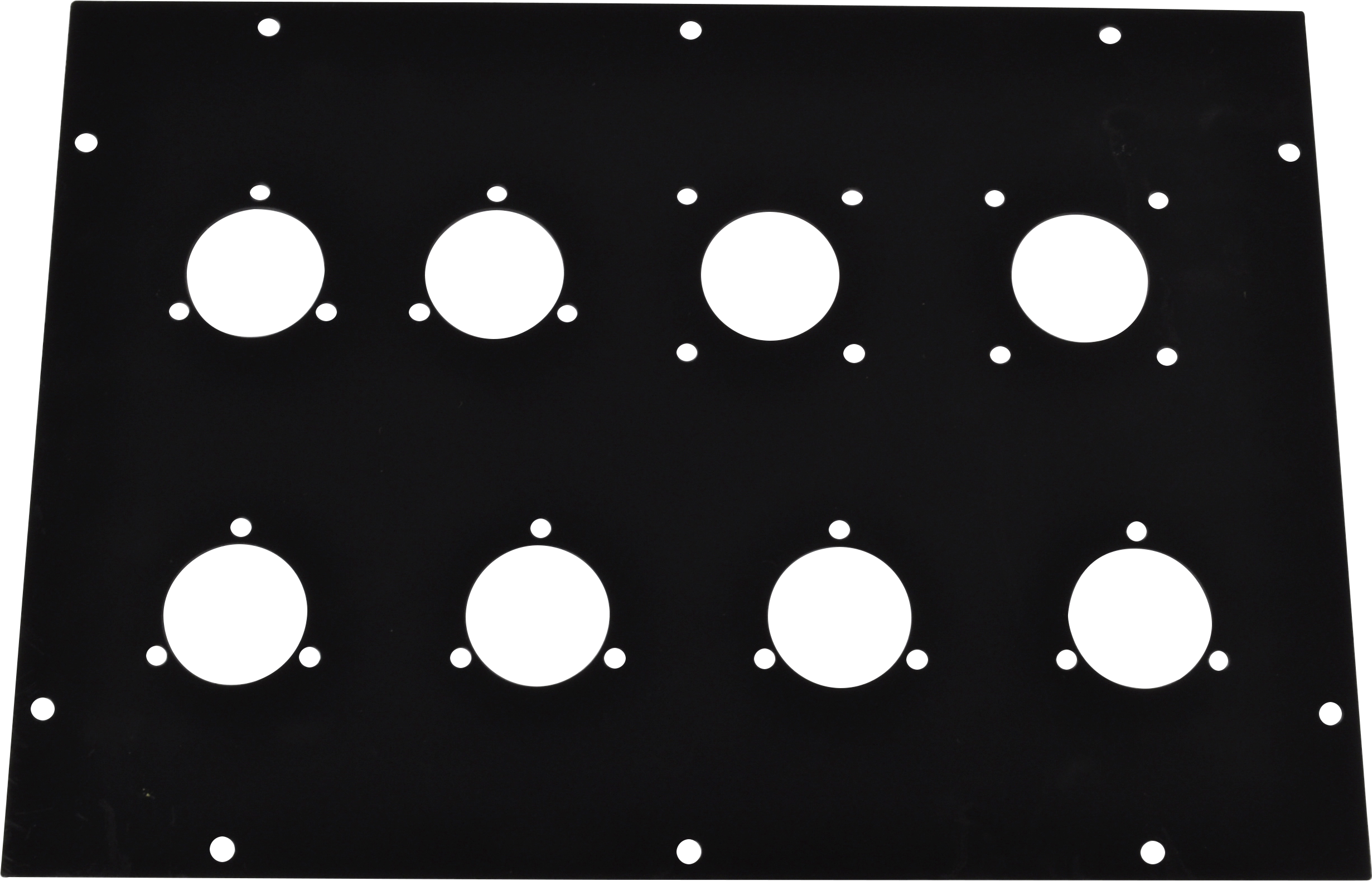Click the third large cutout in top row
The image size is (1372, 881).
770,277
